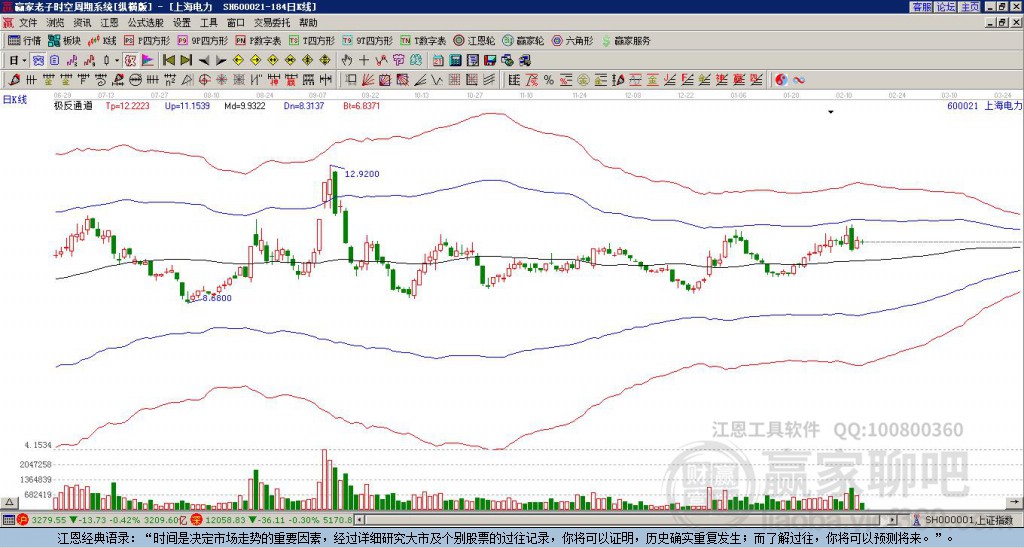Jump to first bar with skip-back arrow
The width and height of the screenshot is (1024, 548).
click(x=168, y=60)
